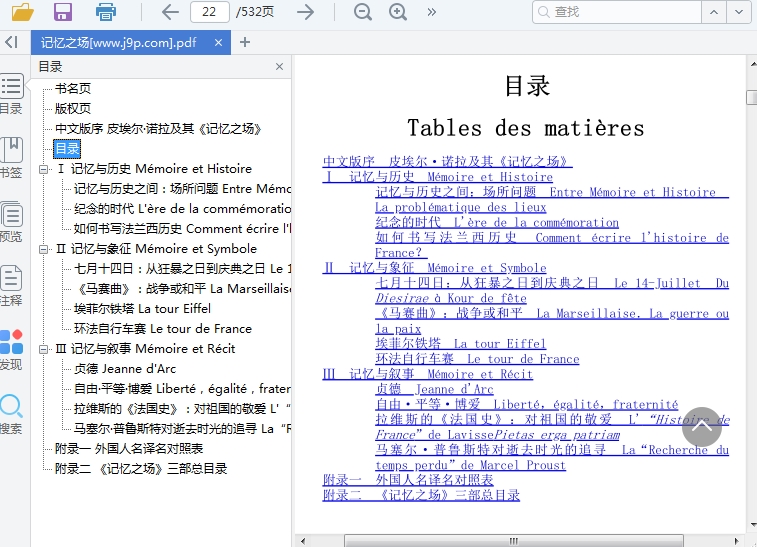Image resolution: width=757 pixels, height=547 pixels.
Task: Go to next page with right arrow
Action: [306, 12]
